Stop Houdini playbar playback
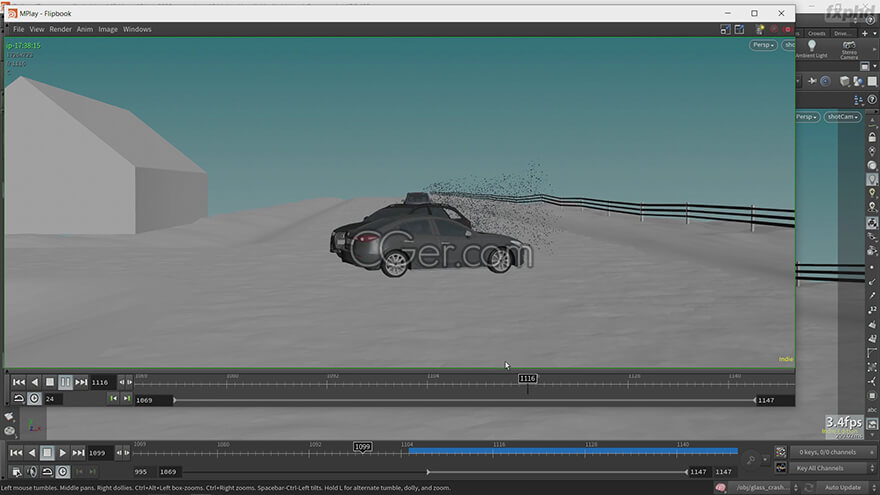Screen dimensions: 880x495 (x=47, y=452)
